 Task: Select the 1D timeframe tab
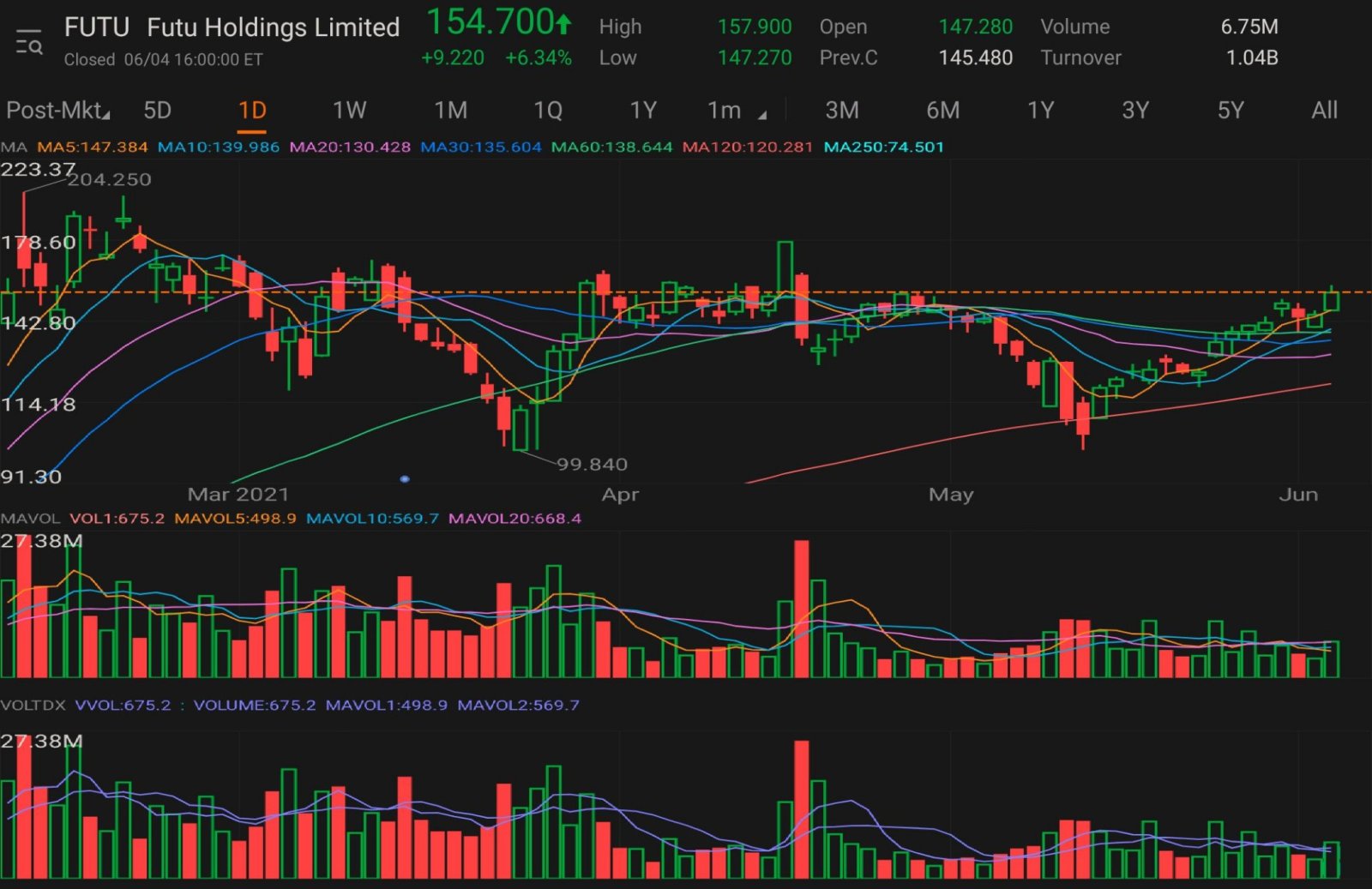(252, 111)
